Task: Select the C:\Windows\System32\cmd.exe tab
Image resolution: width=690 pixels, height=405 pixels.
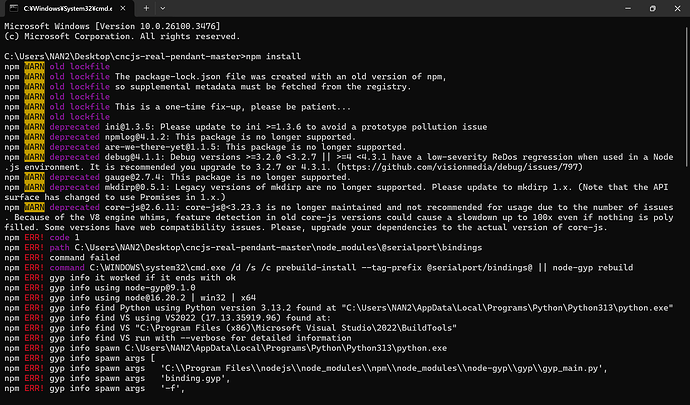Action: [68, 8]
